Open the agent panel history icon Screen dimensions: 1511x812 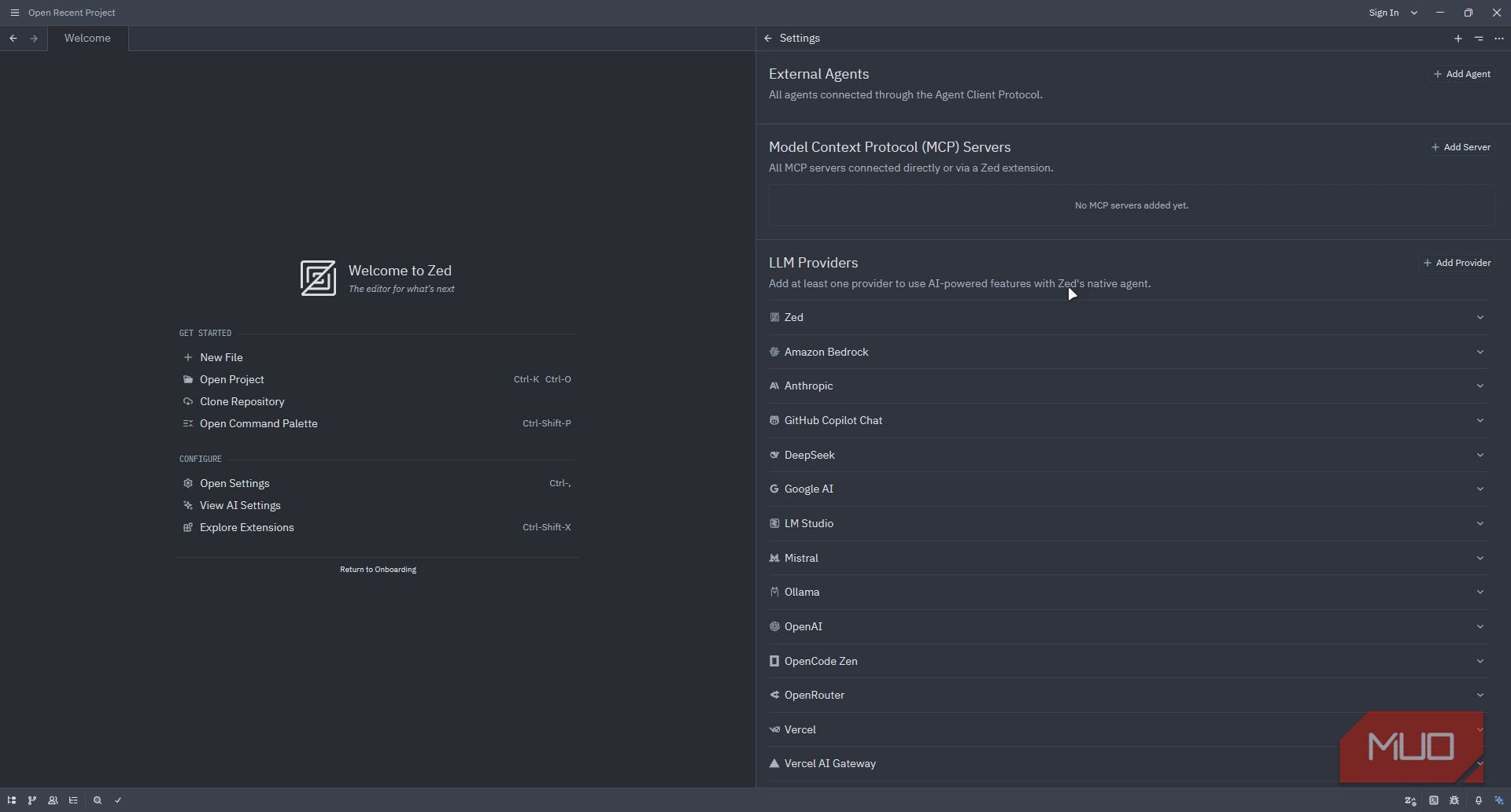[1479, 38]
